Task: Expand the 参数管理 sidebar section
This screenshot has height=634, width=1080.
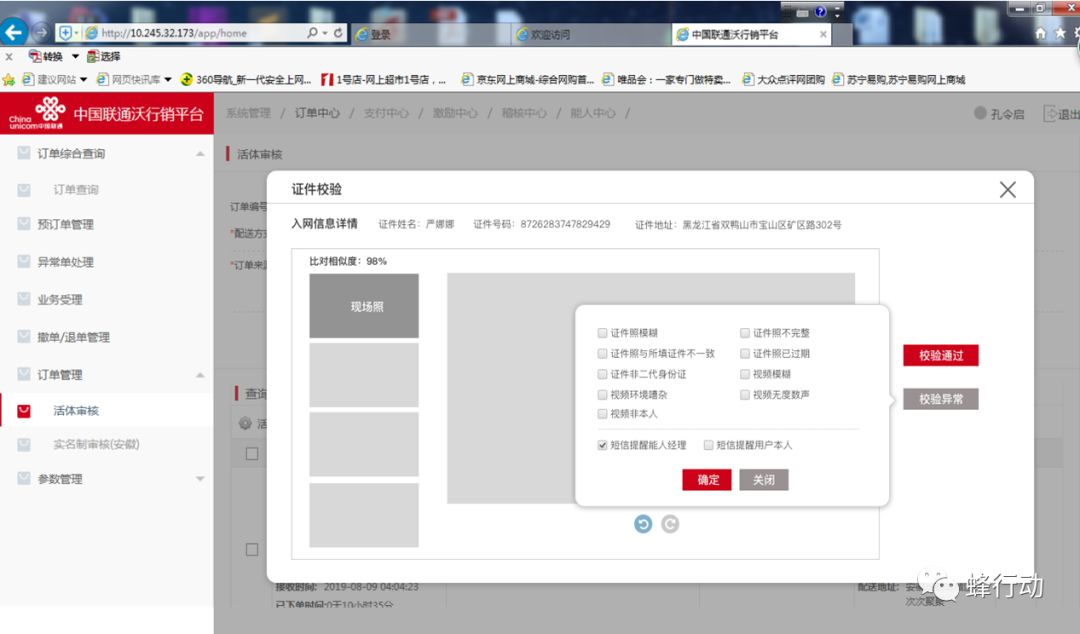Action: click(x=198, y=479)
